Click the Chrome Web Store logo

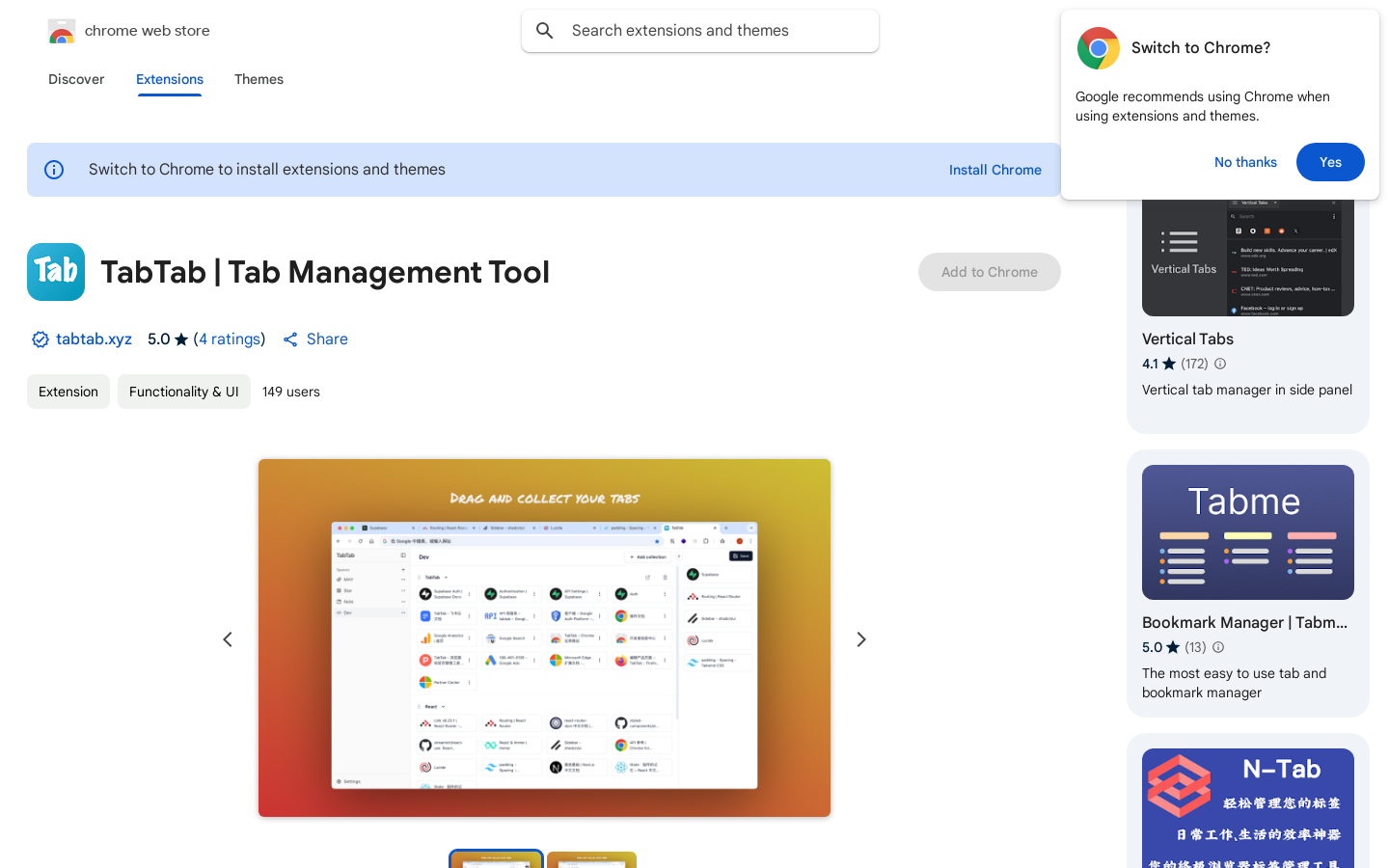tap(61, 32)
